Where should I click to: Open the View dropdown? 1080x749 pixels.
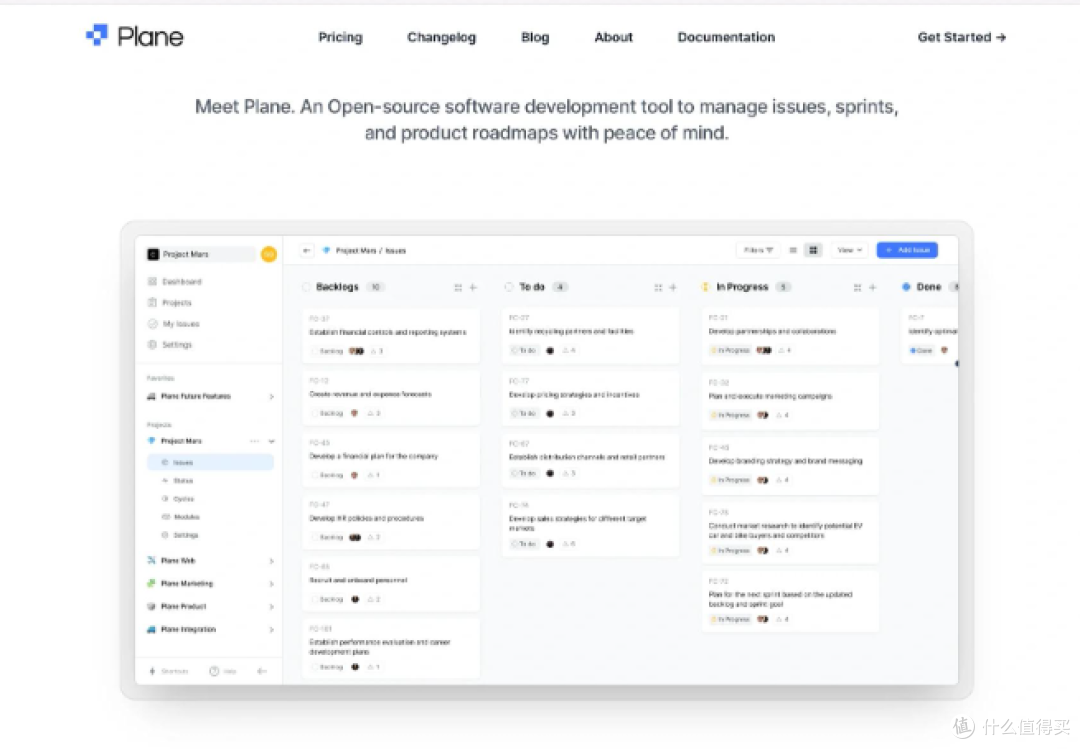coord(849,250)
